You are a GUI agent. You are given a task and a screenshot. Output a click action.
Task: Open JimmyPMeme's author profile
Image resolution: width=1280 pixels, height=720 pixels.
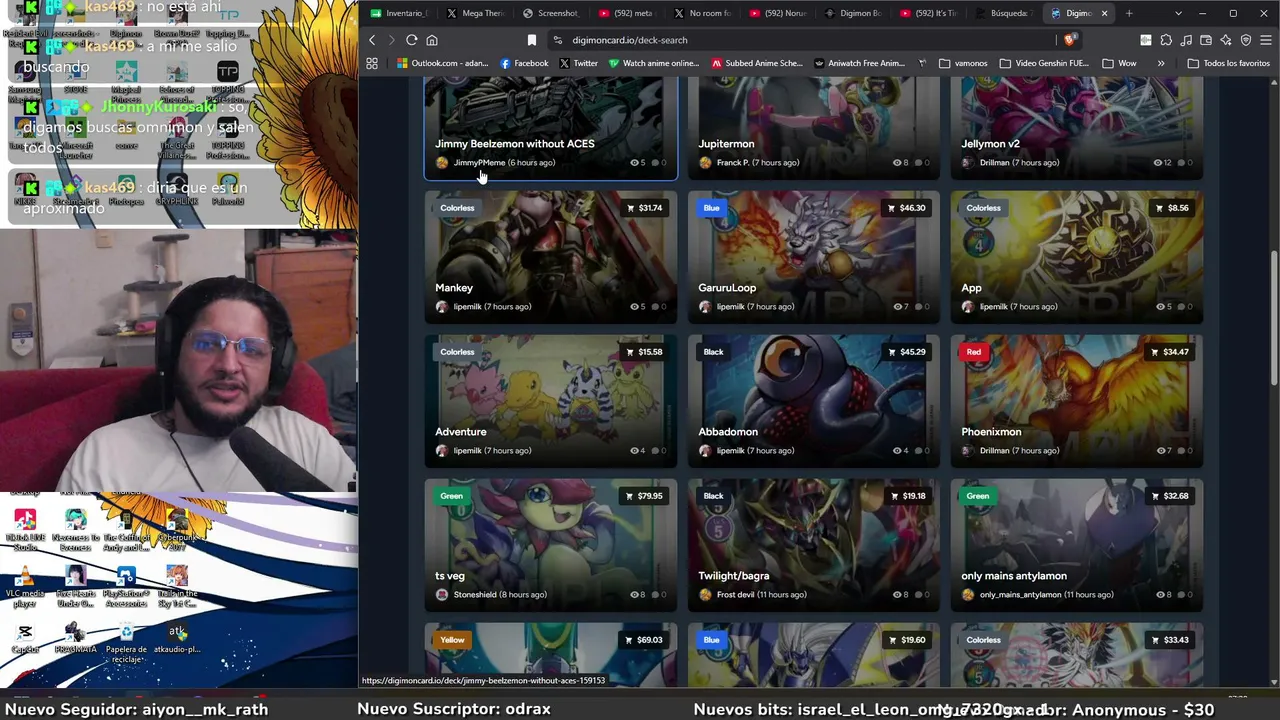pos(479,163)
